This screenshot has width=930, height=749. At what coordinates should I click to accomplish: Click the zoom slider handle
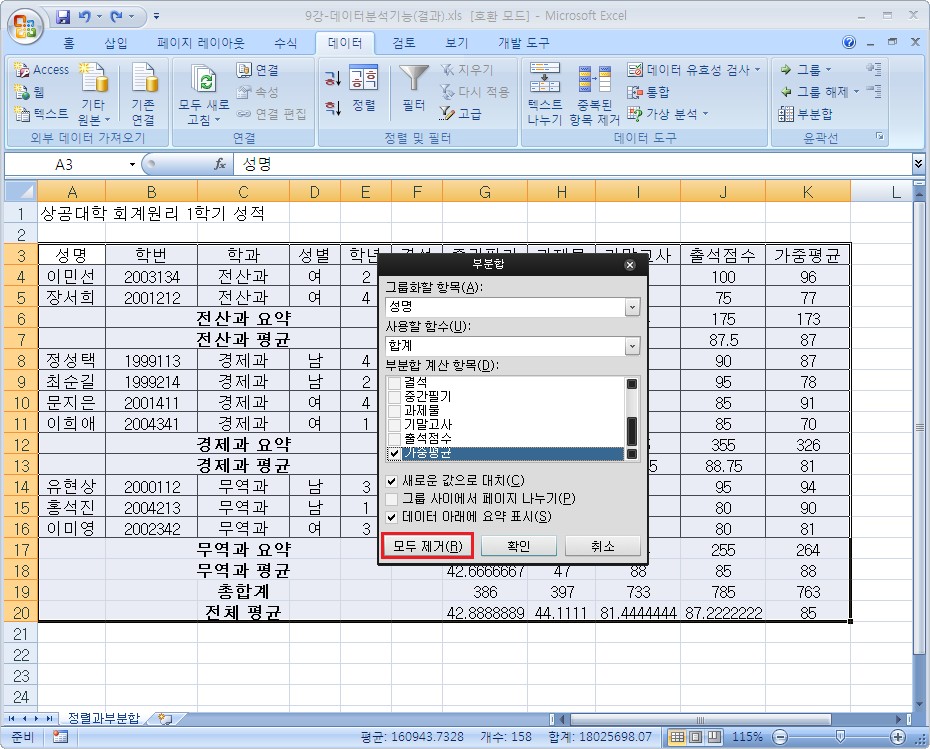(840, 737)
